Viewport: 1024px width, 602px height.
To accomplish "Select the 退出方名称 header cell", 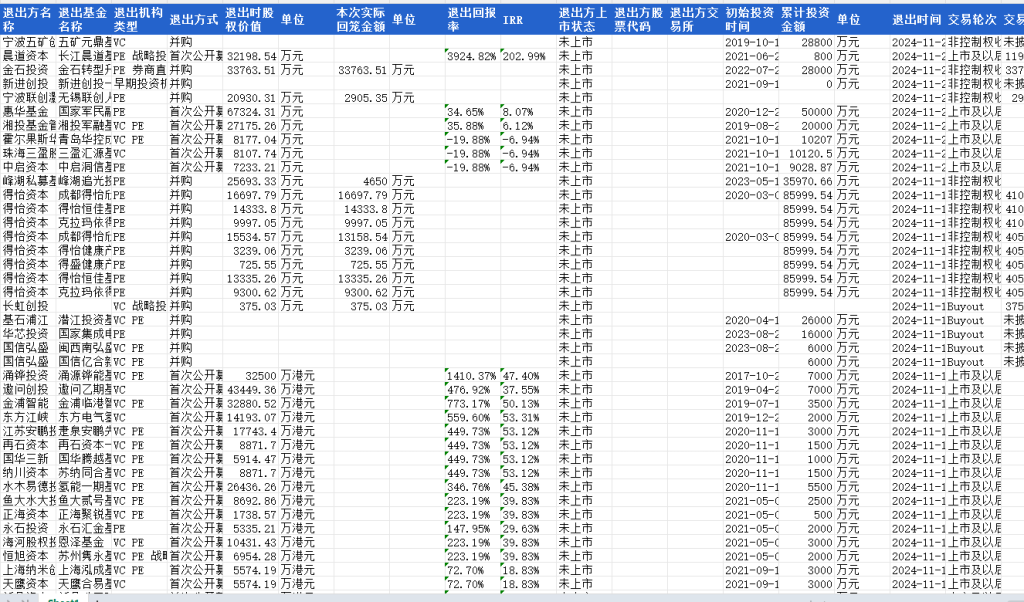I will [x=28, y=19].
